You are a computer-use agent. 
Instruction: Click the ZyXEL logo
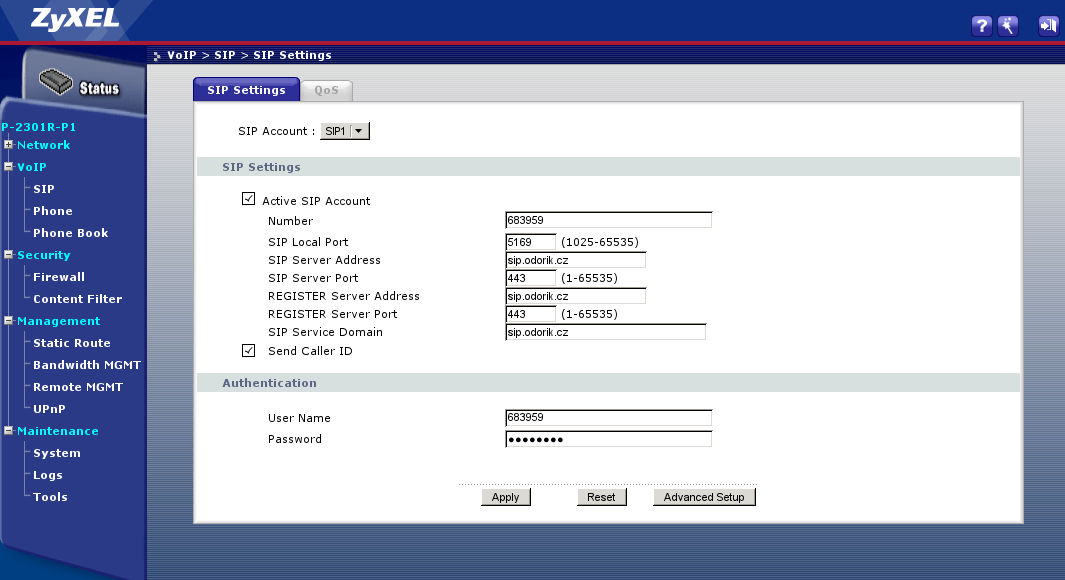pyautogui.click(x=62, y=18)
